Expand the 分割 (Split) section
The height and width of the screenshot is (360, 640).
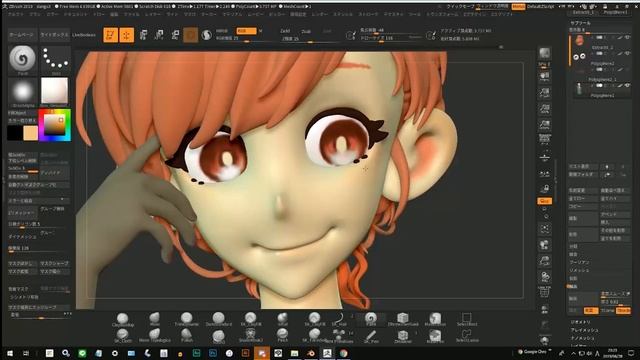point(574,247)
